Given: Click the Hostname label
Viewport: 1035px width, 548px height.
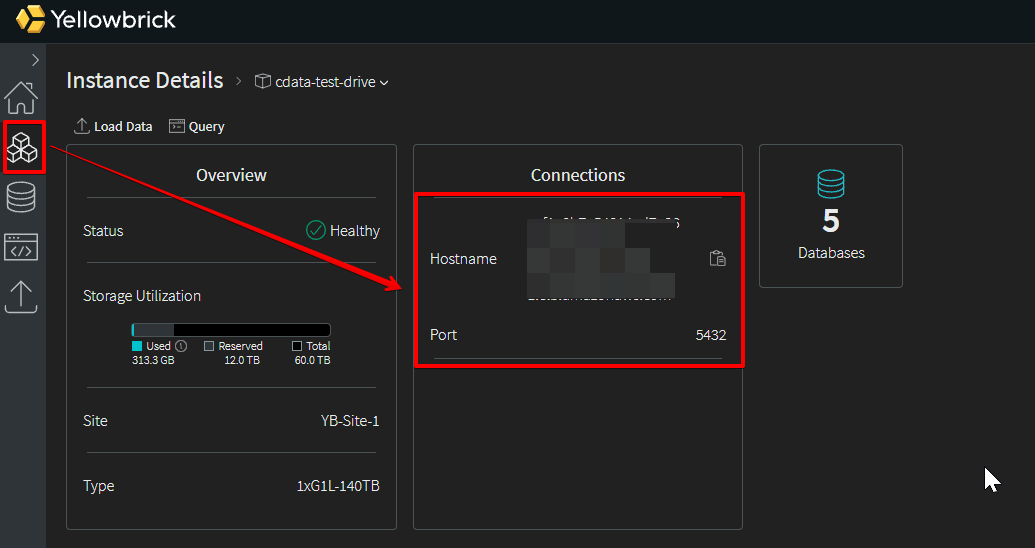Looking at the screenshot, I should click(x=463, y=259).
